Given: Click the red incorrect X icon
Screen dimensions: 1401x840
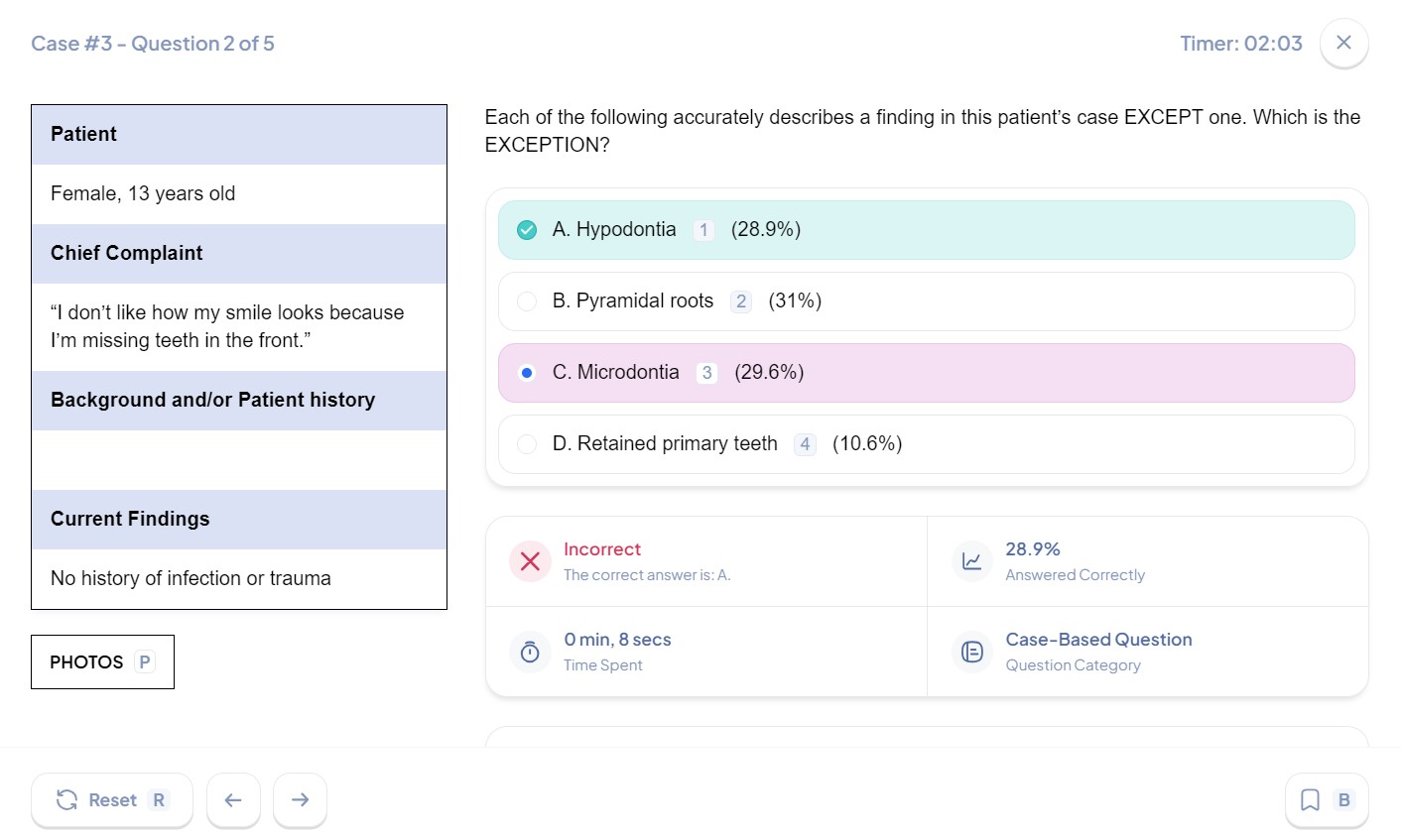Looking at the screenshot, I should click(530, 561).
